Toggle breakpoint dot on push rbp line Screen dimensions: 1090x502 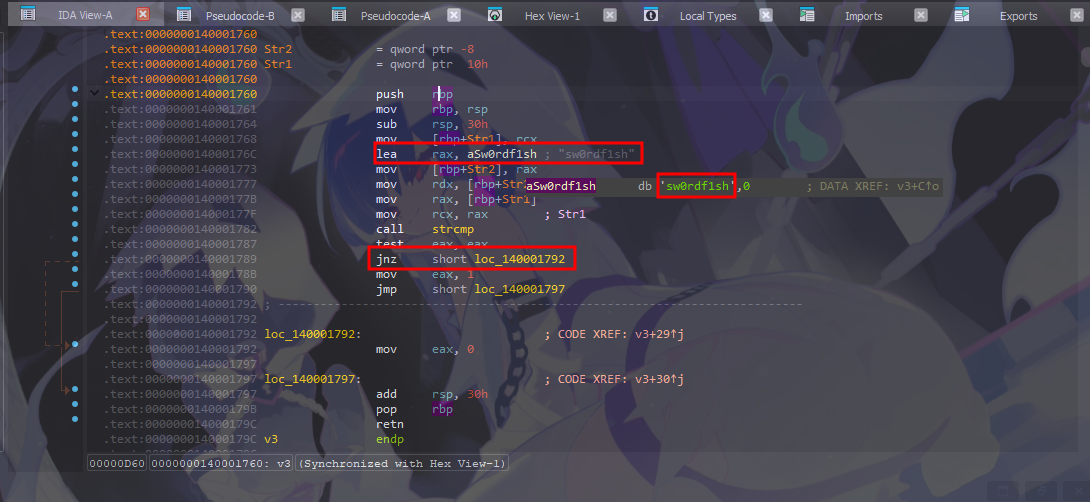click(x=75, y=90)
